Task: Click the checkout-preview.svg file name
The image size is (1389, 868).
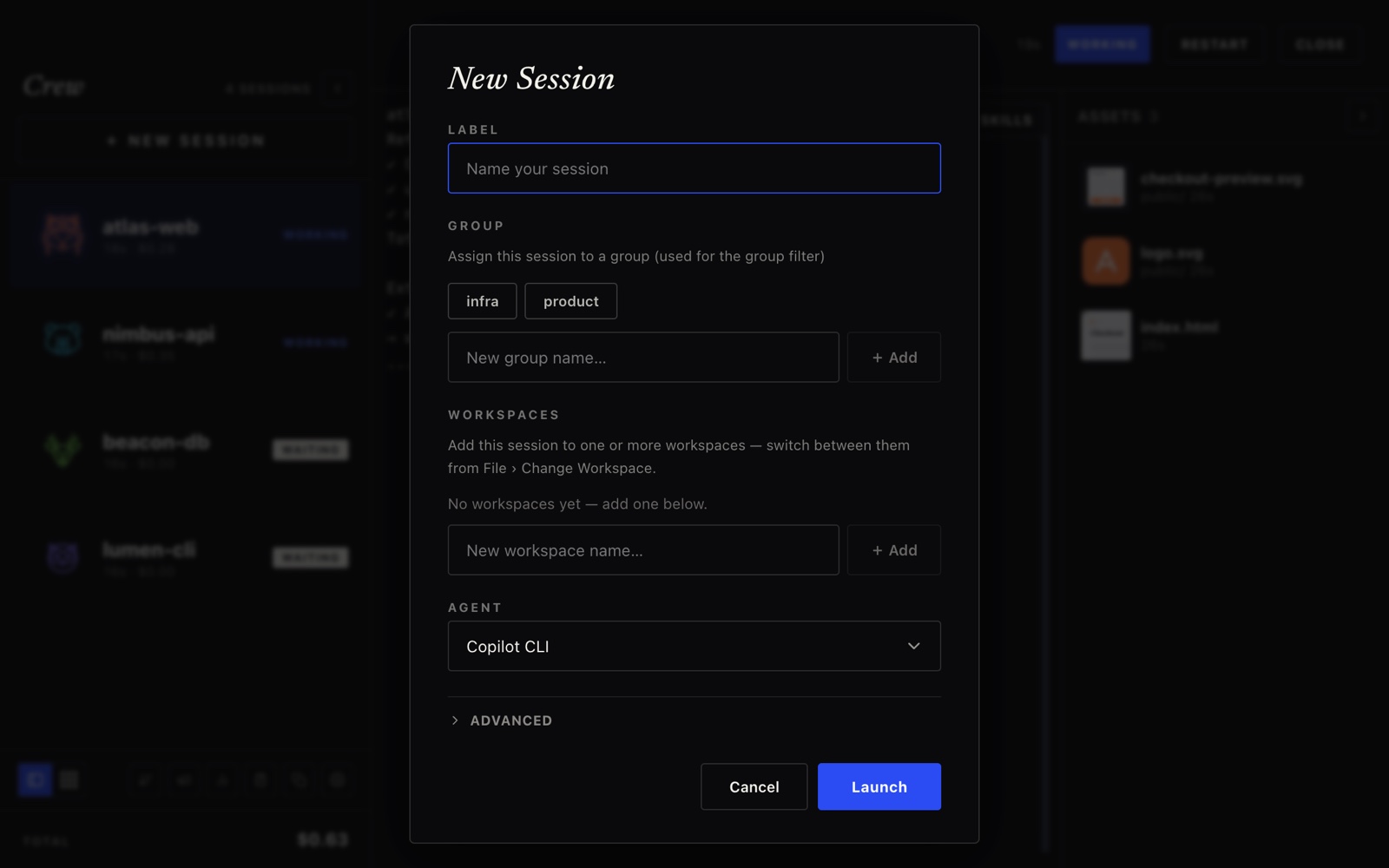Action: tap(1221, 179)
